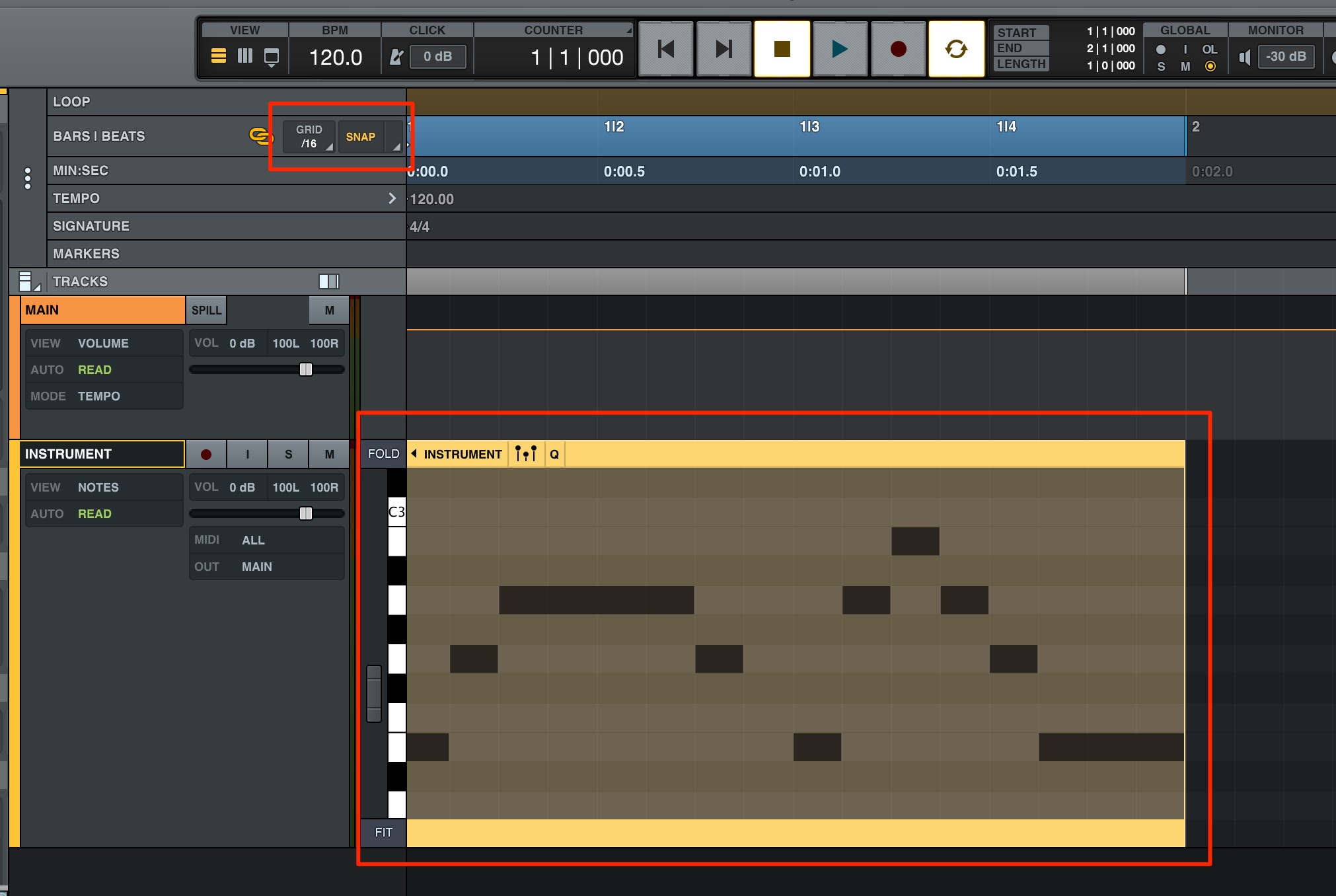Click the Q quantize button in clip header
Image resolution: width=1336 pixels, height=896 pixels.
pos(554,454)
